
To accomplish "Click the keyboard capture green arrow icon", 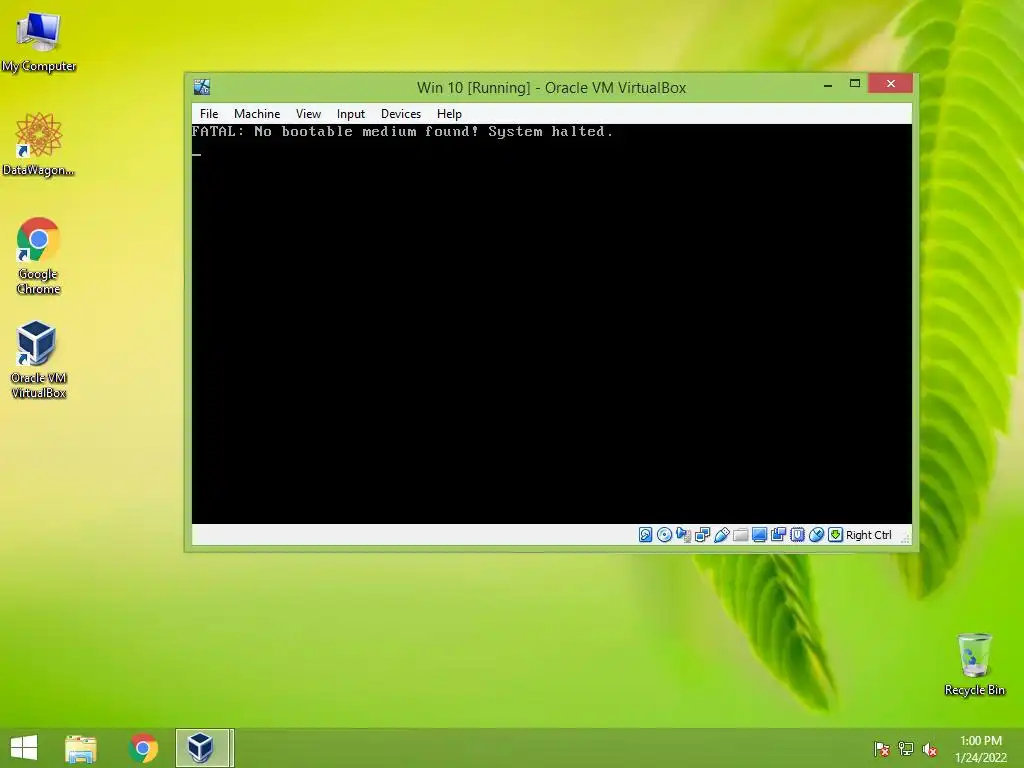I will coord(835,535).
